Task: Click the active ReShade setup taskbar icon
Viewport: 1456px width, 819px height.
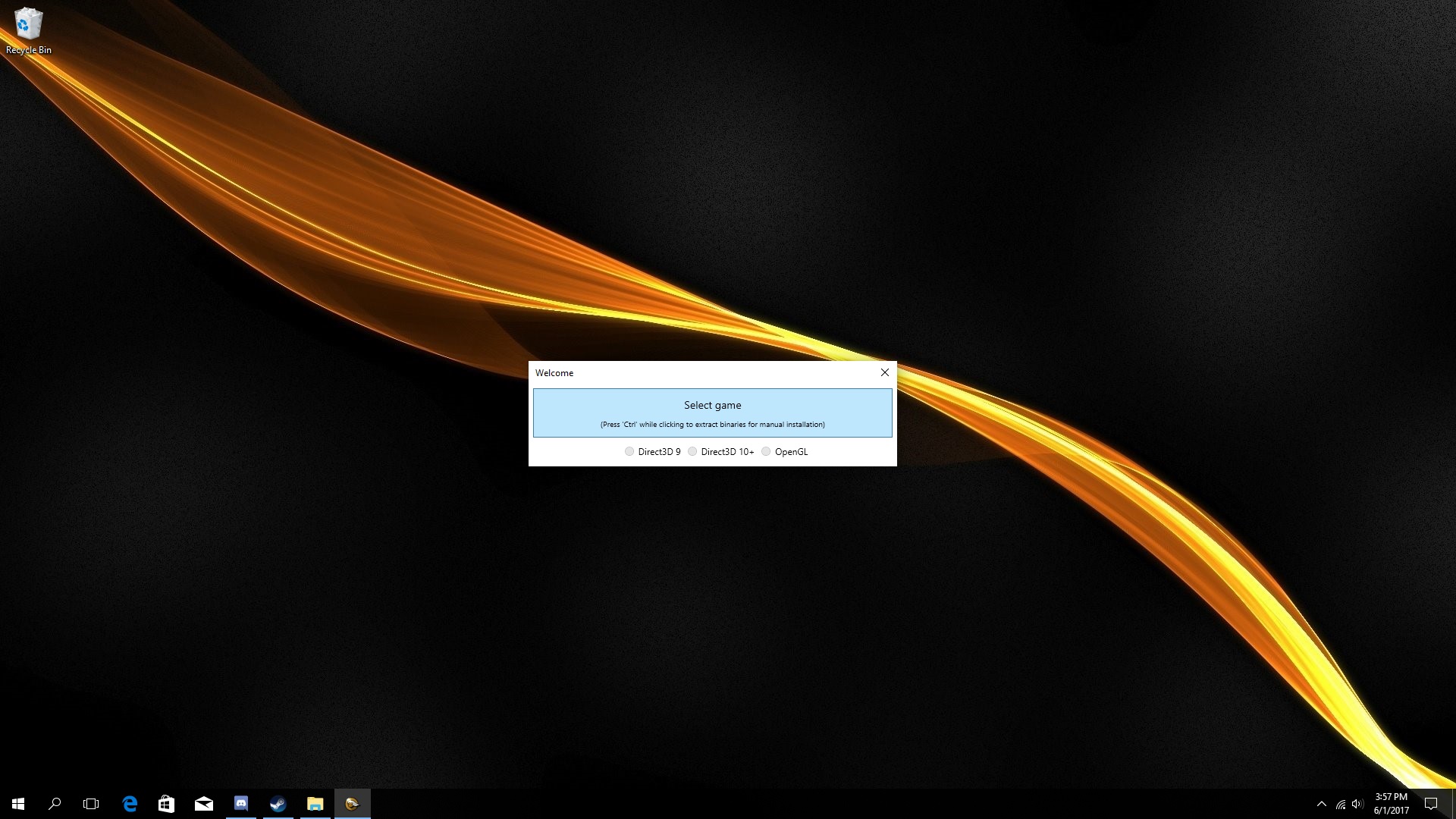Action: [352, 804]
